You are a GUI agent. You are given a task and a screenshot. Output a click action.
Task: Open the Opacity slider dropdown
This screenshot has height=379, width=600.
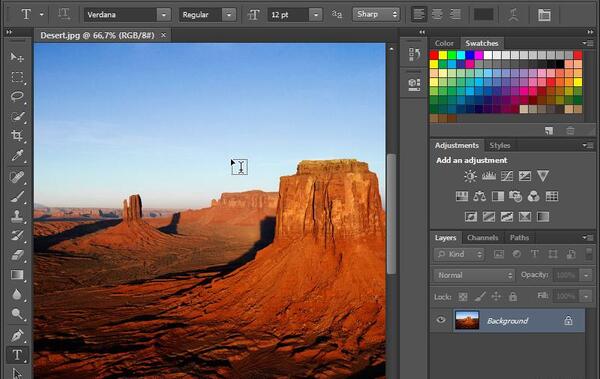click(x=586, y=275)
